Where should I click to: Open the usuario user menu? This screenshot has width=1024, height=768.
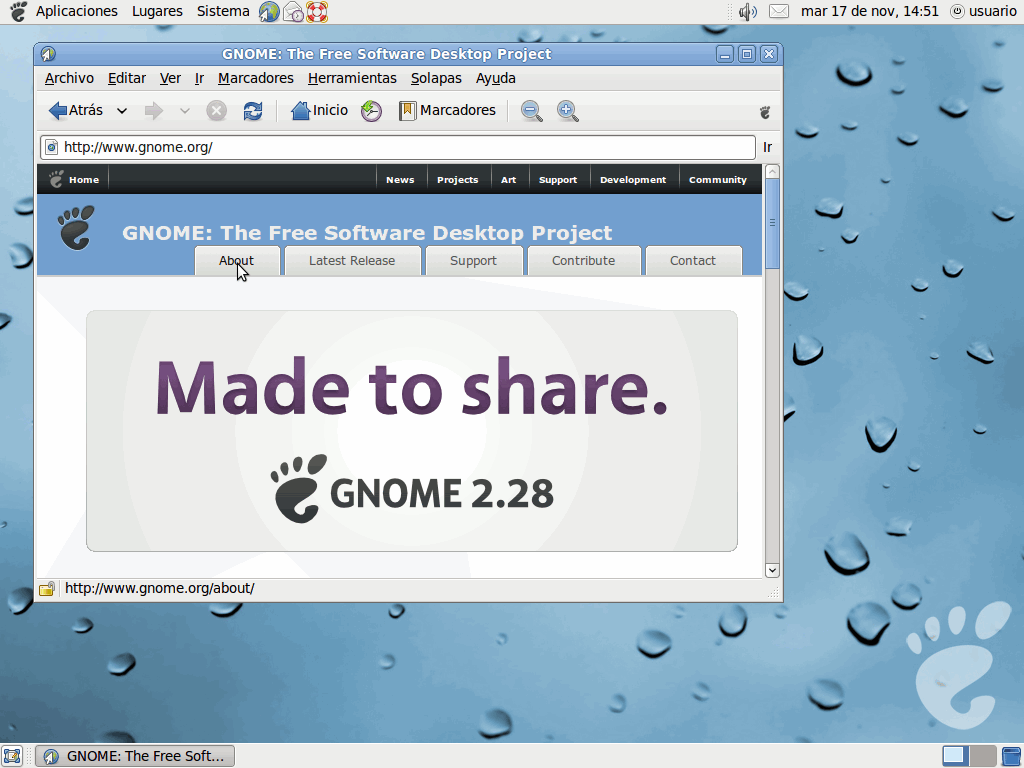[984, 11]
